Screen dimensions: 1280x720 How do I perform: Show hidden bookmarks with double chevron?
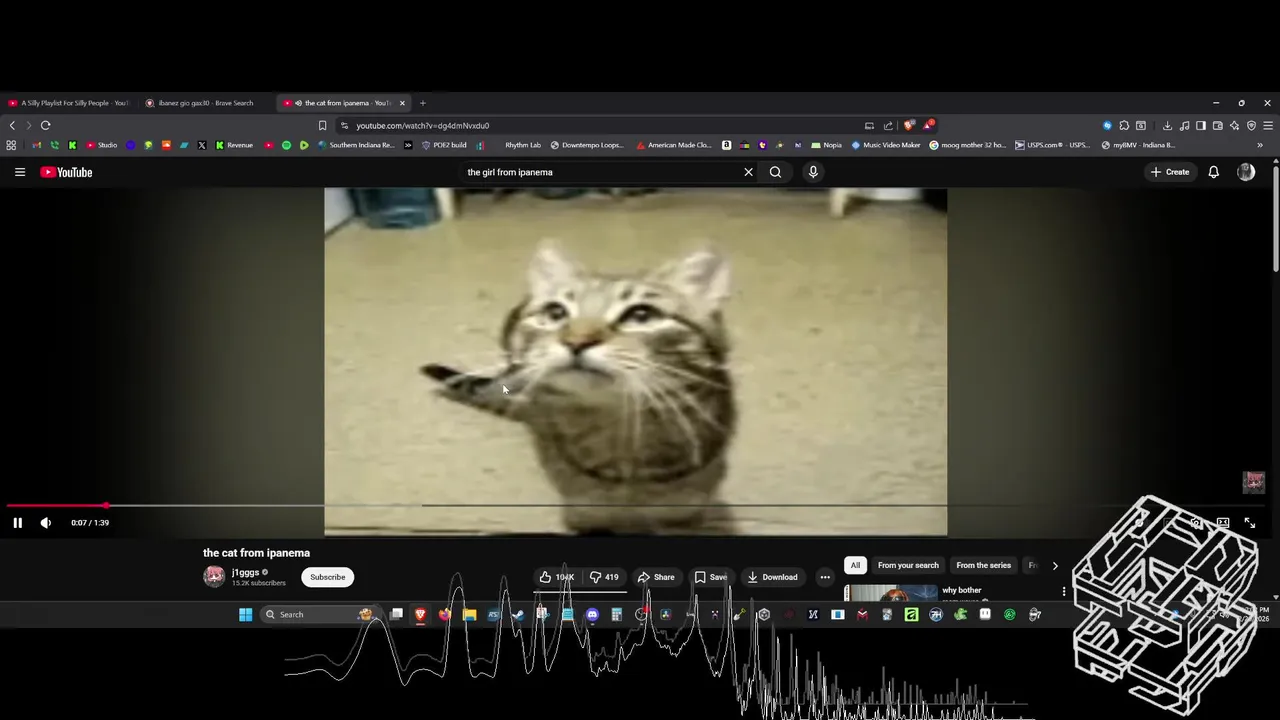click(x=1259, y=145)
